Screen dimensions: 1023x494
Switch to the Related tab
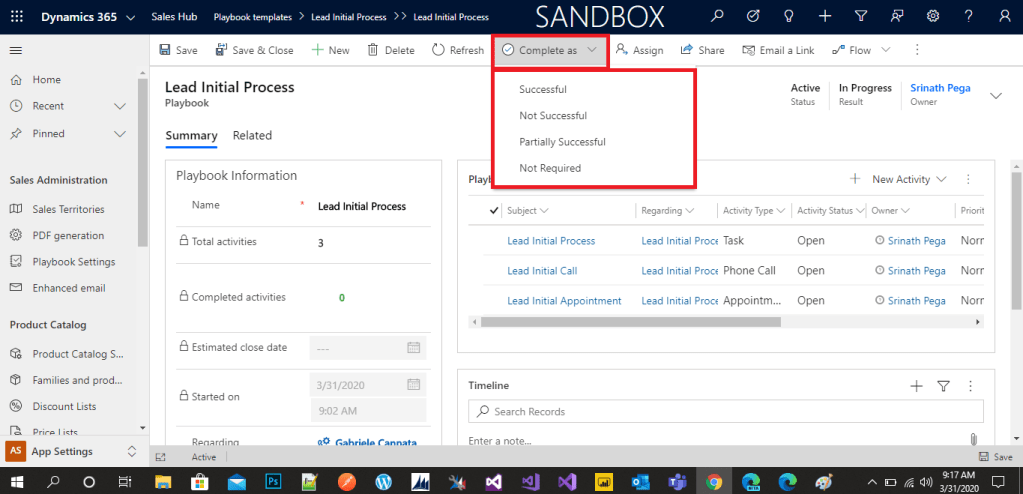tap(252, 135)
